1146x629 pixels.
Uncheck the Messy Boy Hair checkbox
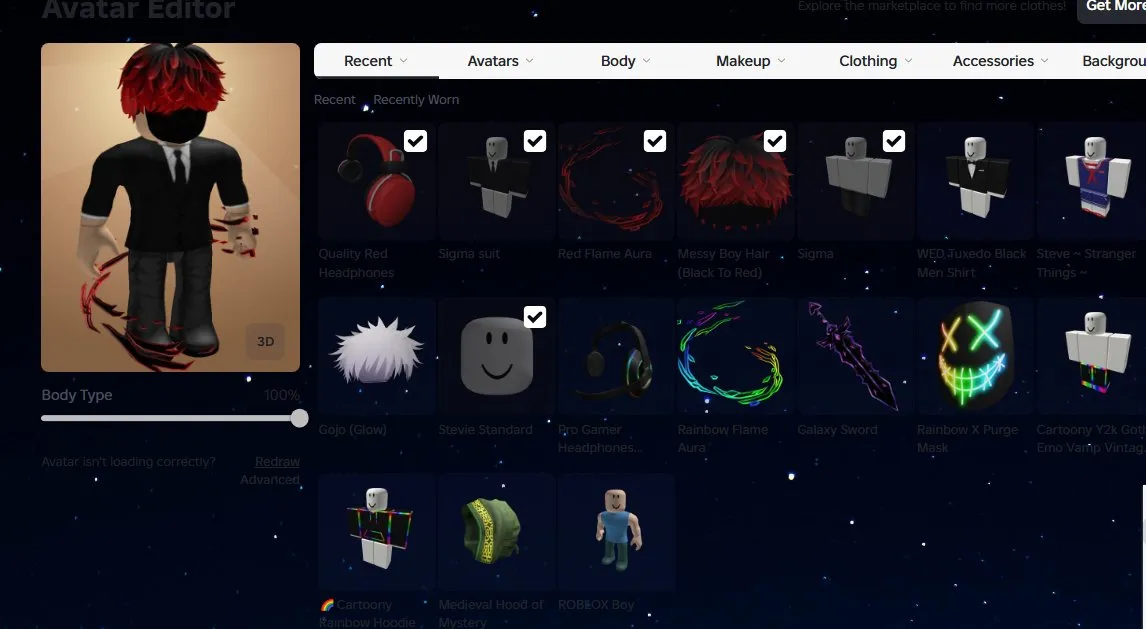(775, 141)
